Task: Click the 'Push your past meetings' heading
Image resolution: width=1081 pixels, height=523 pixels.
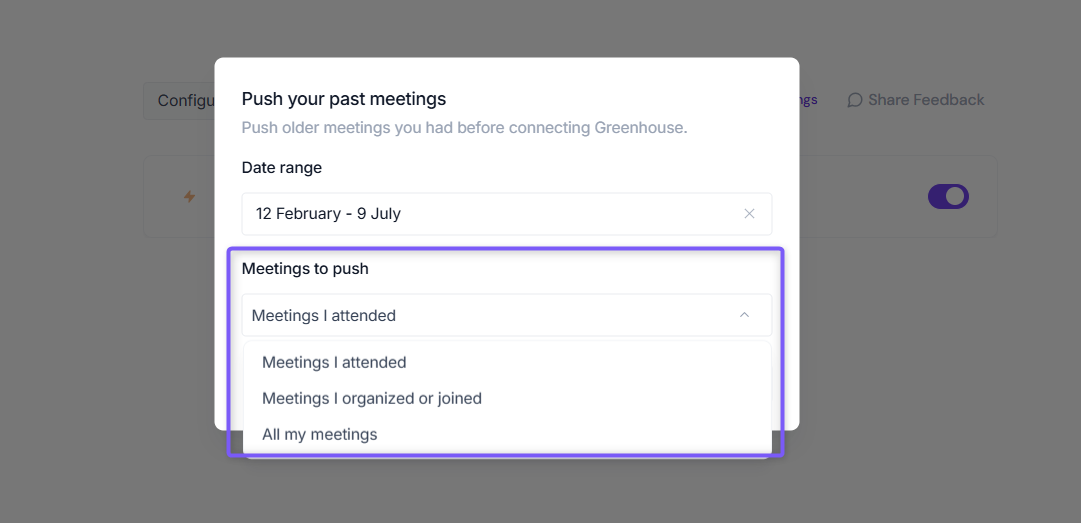Action: click(344, 99)
